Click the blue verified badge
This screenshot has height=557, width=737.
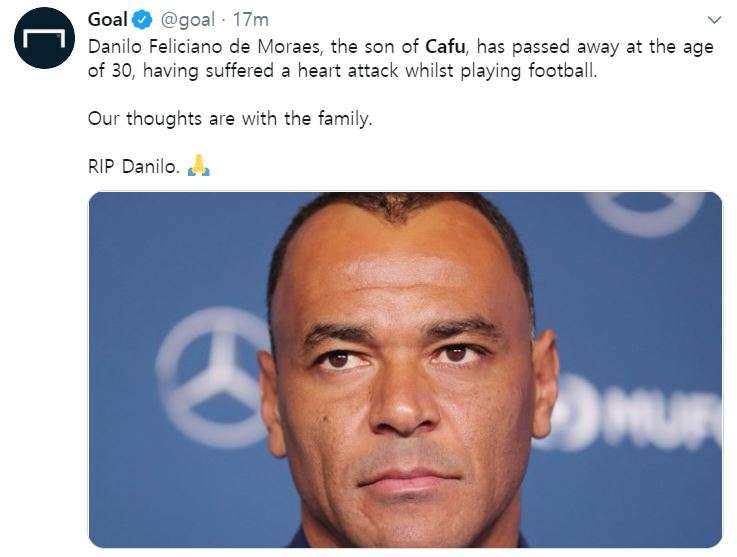click(x=141, y=20)
